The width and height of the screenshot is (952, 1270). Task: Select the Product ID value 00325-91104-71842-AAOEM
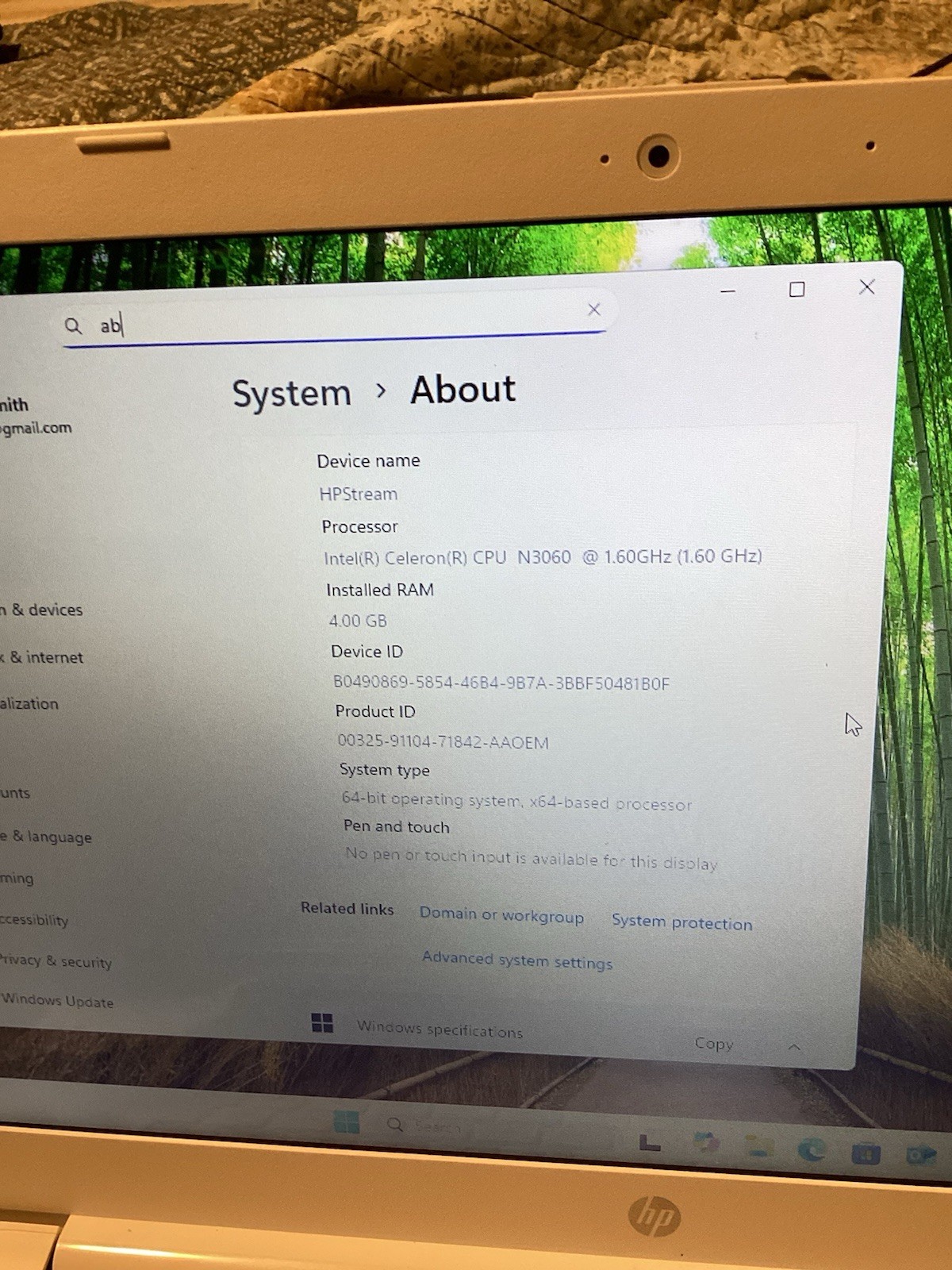[x=443, y=741]
